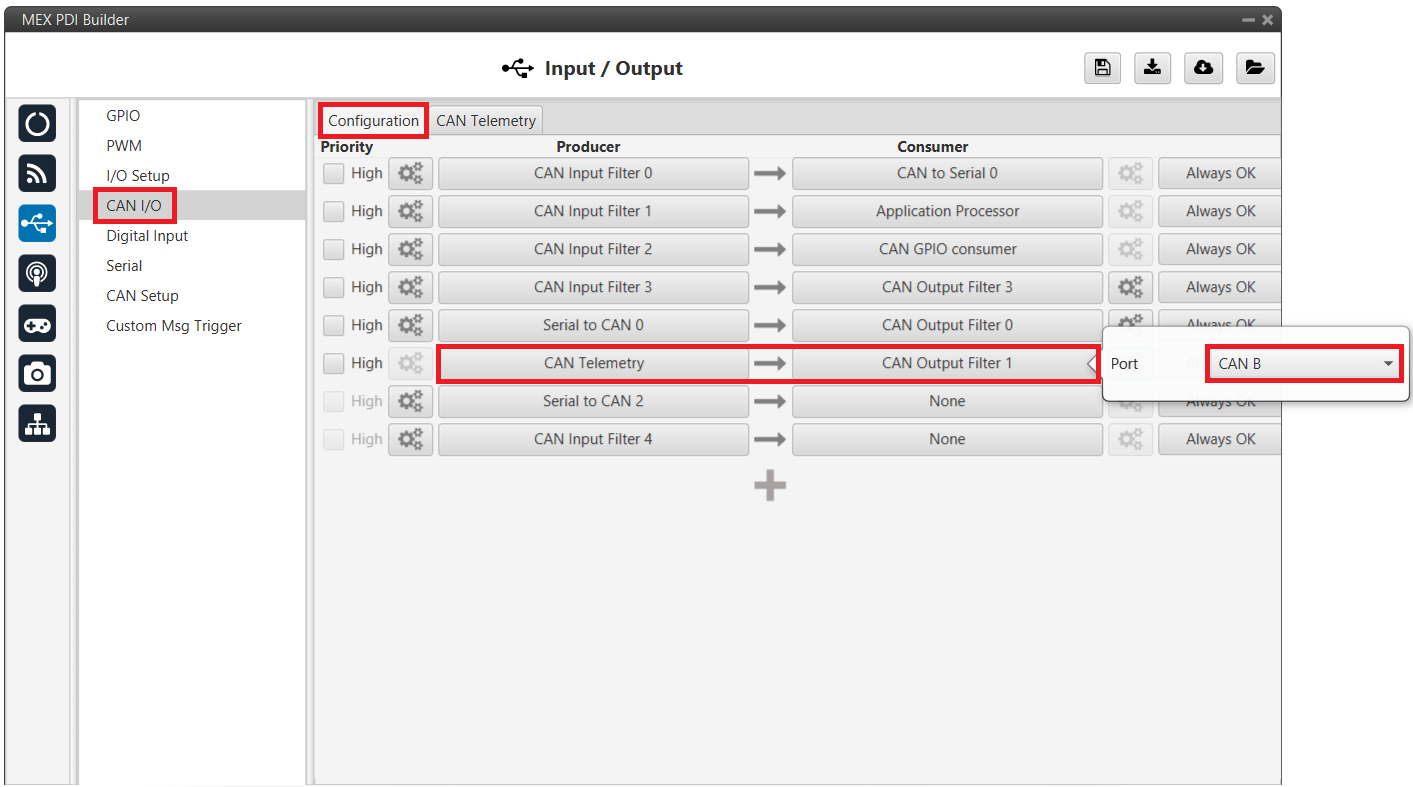Image resolution: width=1413 pixels, height=787 pixels.
Task: Select CAN Setup in the side menu
Action: click(142, 296)
